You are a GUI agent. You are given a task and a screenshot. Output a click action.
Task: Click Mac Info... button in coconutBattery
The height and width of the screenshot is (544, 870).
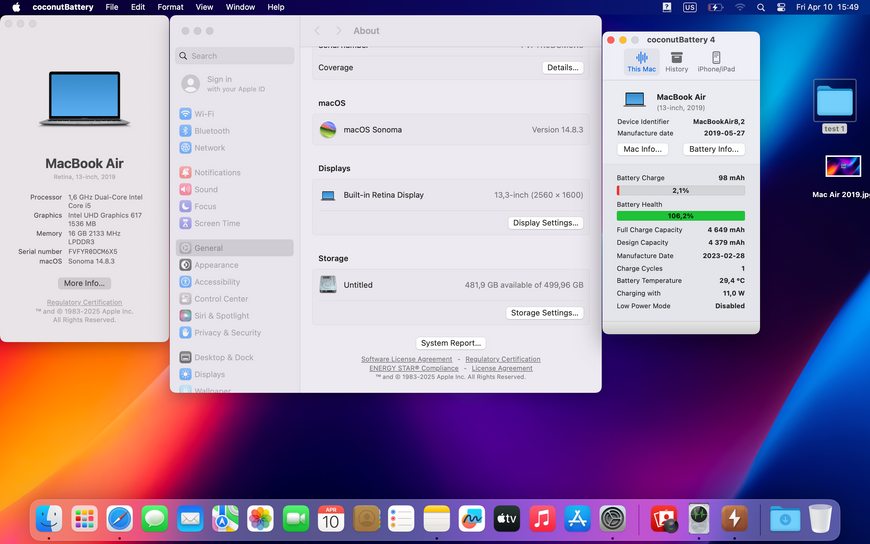643,149
